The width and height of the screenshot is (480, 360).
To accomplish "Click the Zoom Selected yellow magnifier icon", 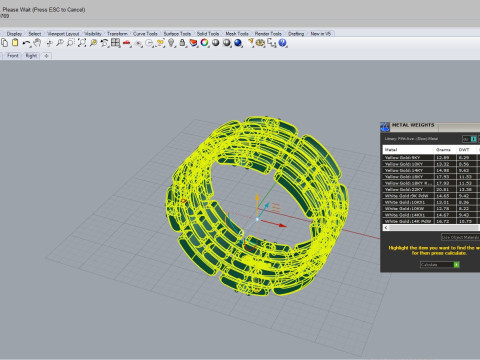I will [93, 43].
